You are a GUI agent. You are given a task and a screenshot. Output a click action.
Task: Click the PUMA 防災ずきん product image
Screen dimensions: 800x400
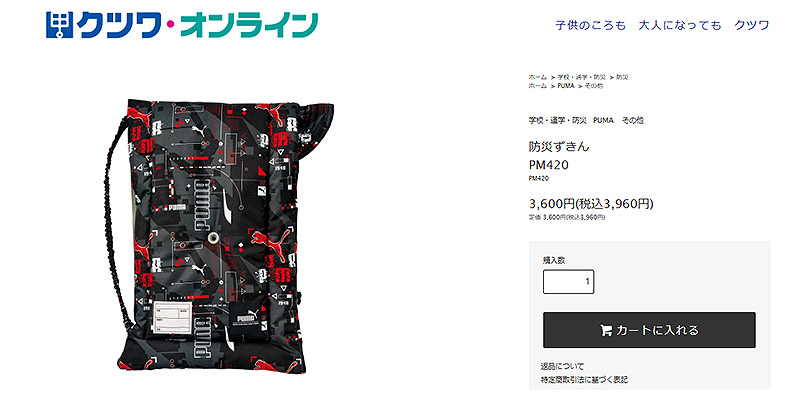point(219,236)
